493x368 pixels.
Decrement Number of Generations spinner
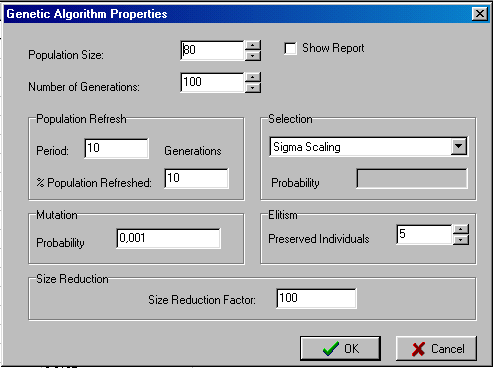[253, 88]
